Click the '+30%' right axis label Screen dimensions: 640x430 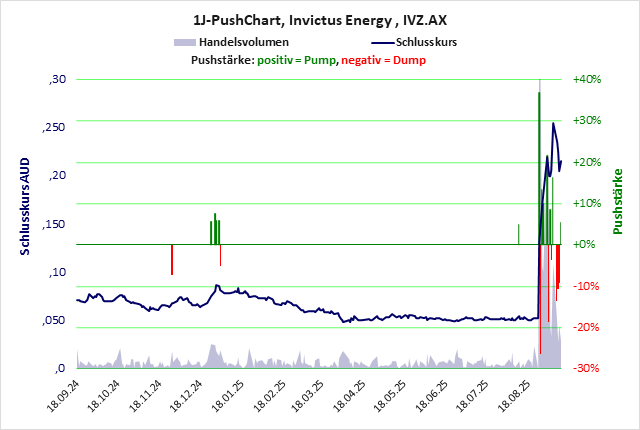pyautogui.click(x=587, y=120)
